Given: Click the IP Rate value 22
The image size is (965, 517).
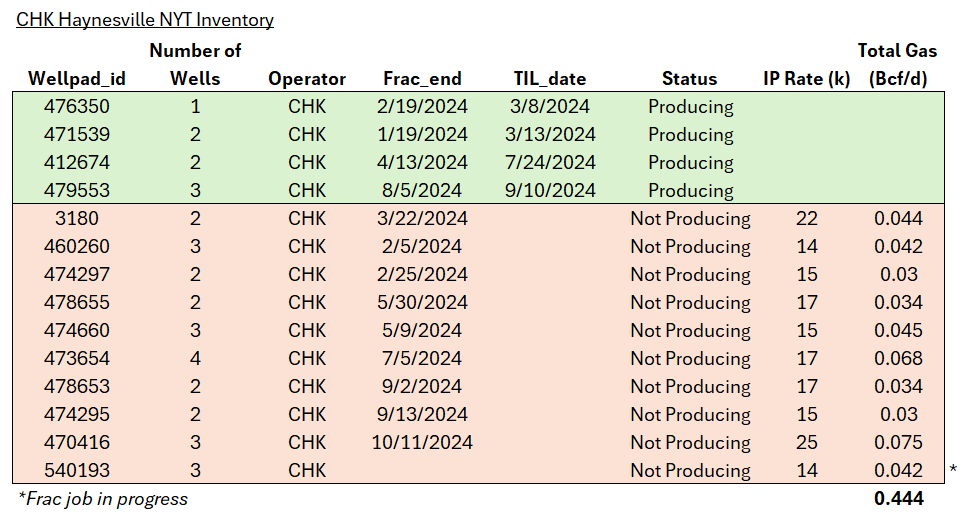Looking at the screenshot, I should click(806, 219).
